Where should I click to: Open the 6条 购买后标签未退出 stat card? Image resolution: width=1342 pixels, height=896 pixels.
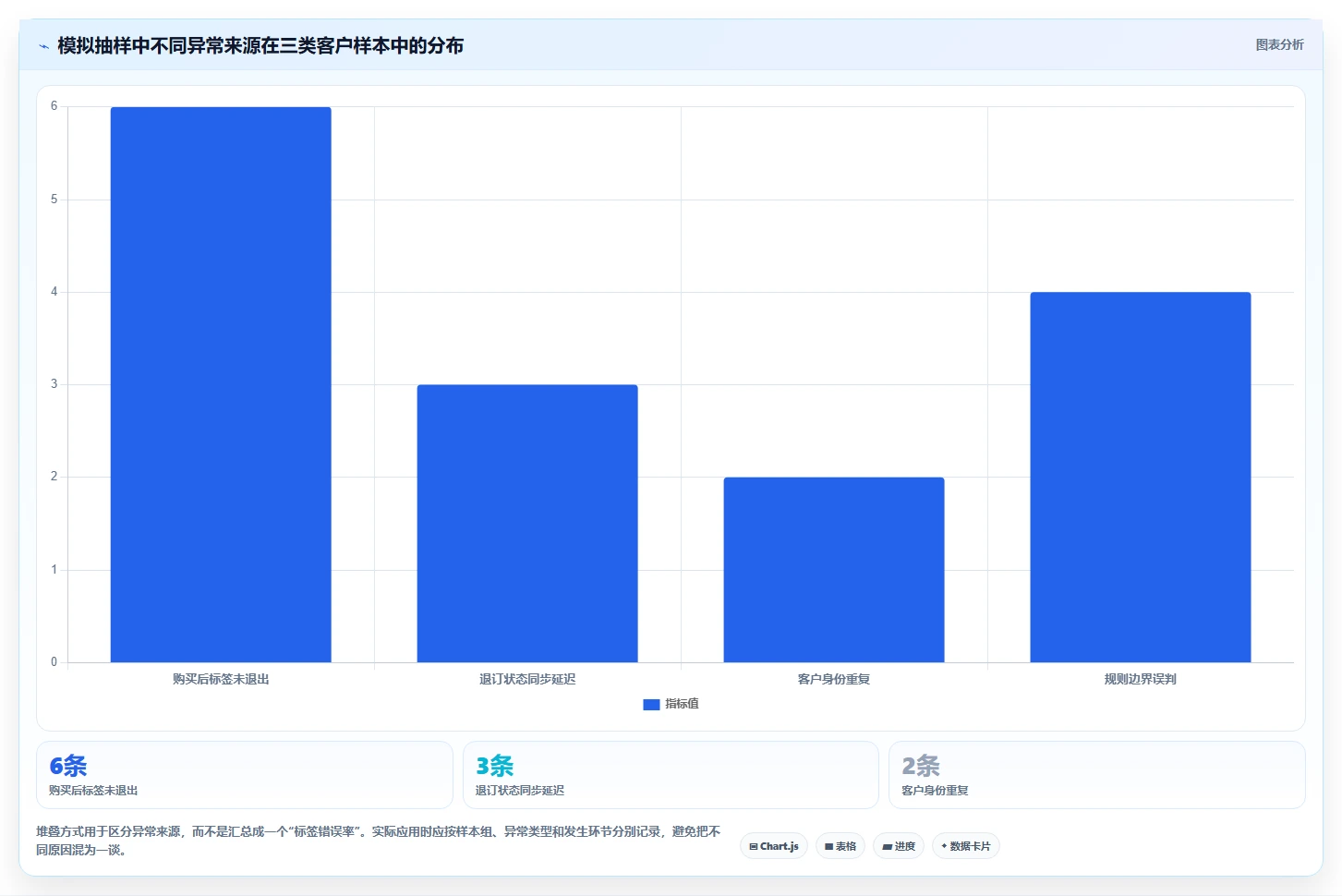coord(245,775)
